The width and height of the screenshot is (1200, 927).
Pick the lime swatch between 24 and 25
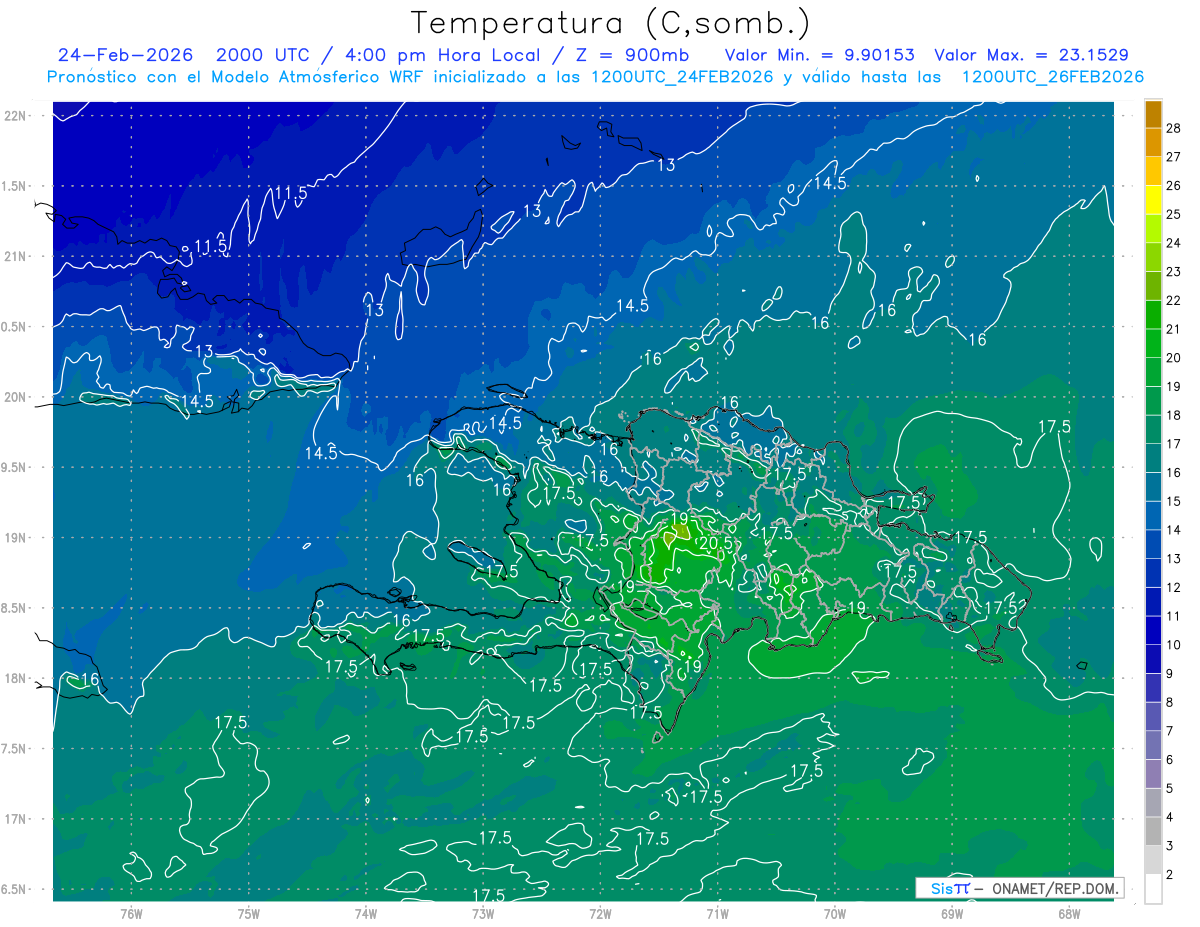(1153, 228)
